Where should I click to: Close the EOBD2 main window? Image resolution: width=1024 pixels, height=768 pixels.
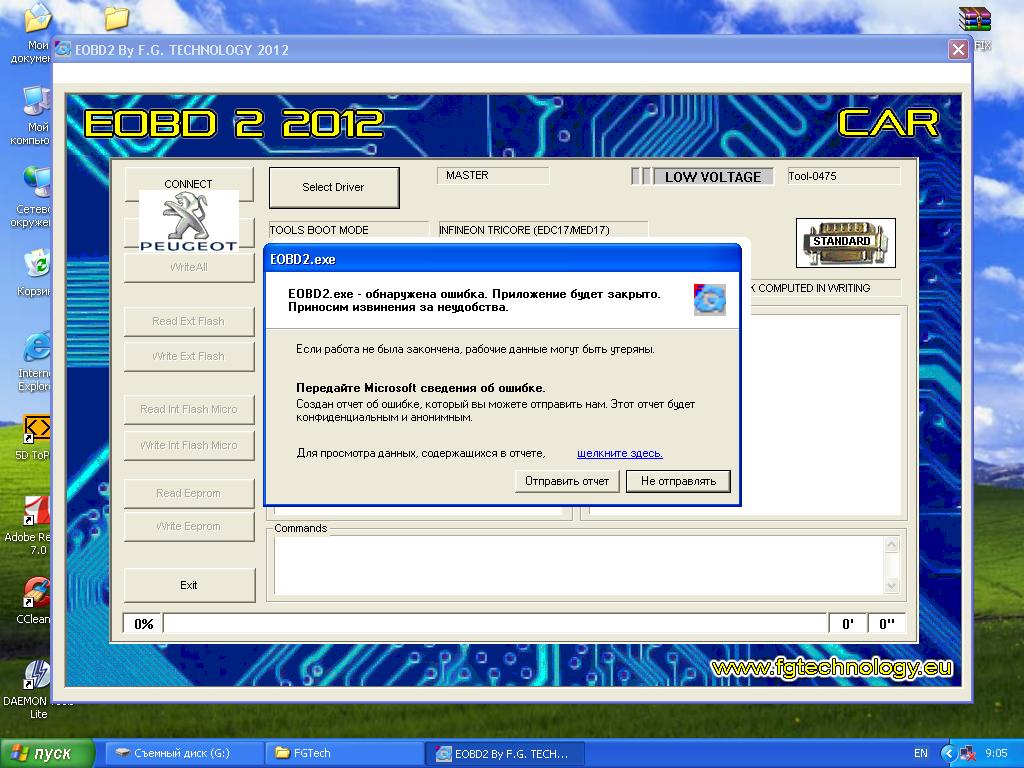[958, 50]
